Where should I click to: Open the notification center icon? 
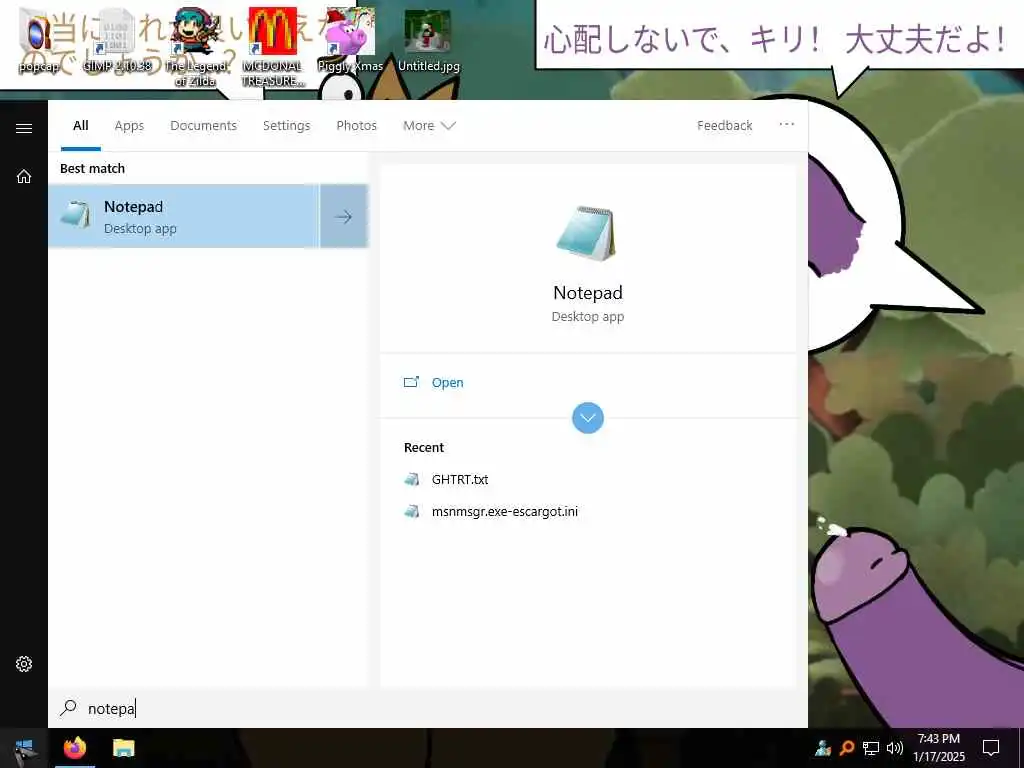click(991, 748)
